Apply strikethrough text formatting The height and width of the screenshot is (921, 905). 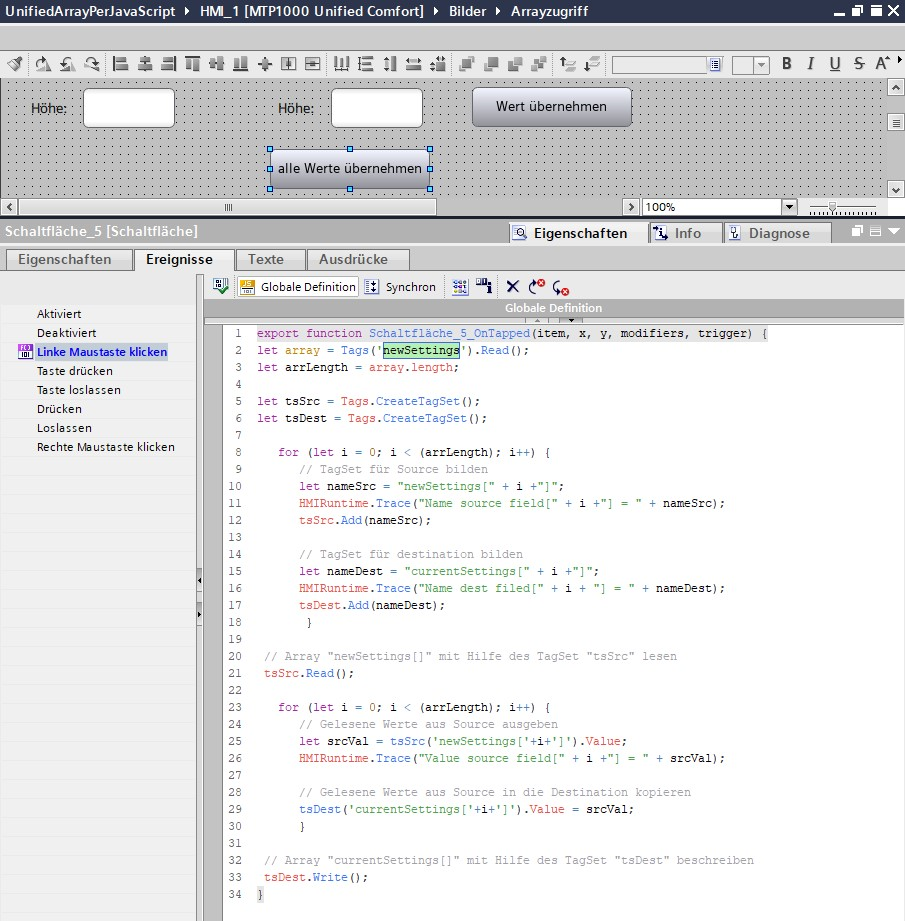click(x=859, y=64)
